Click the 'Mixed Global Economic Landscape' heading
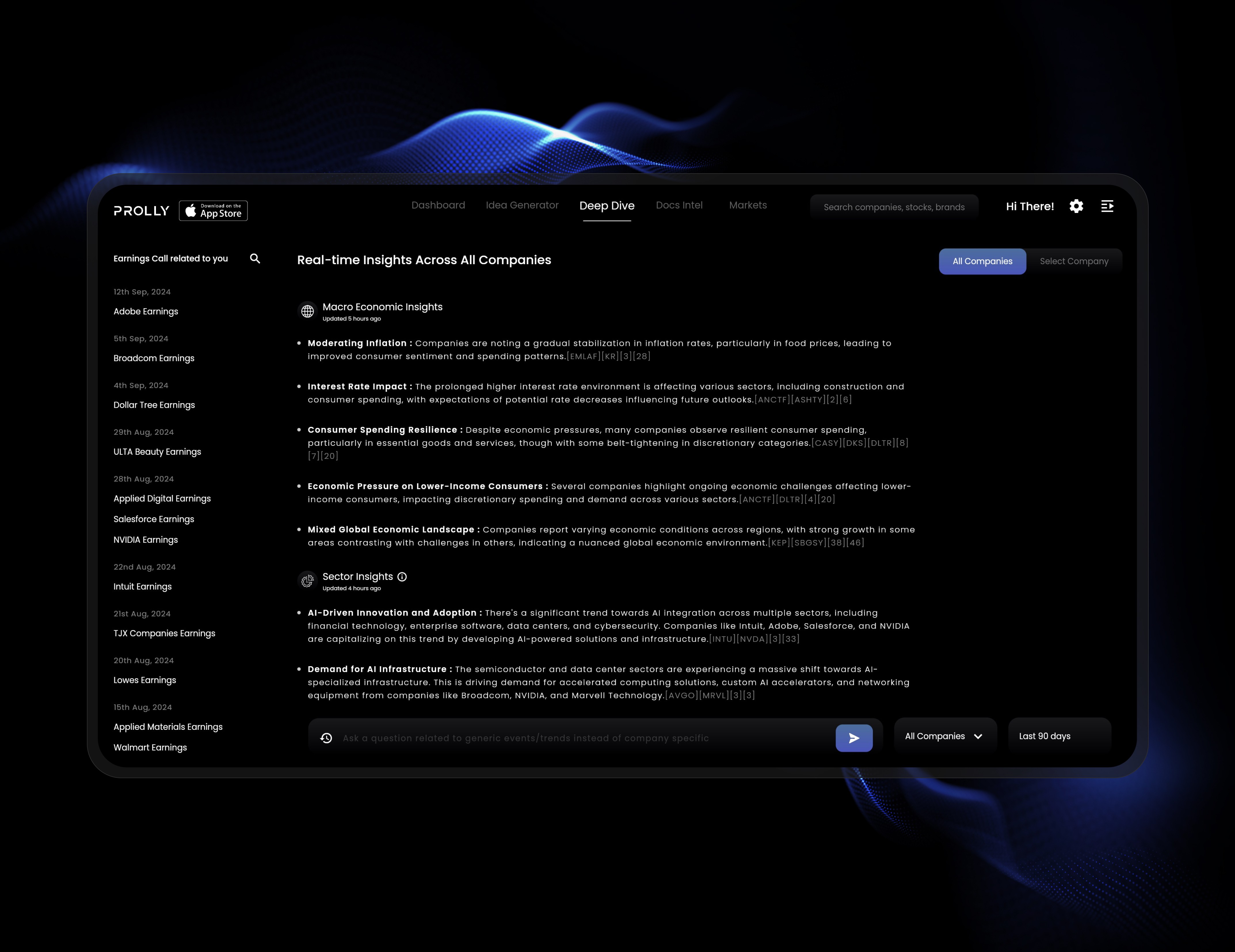 [391, 530]
